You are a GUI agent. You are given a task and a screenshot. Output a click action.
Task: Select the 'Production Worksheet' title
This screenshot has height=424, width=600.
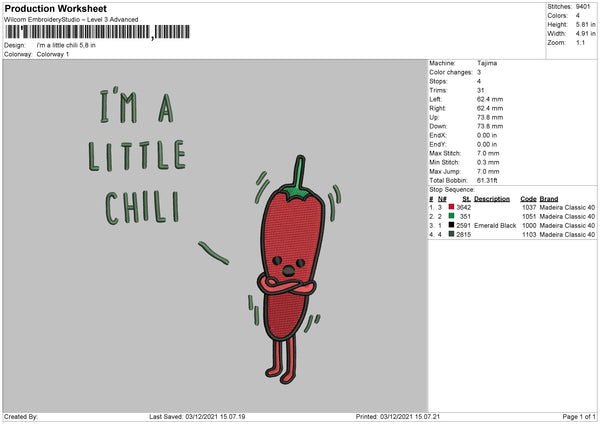56,9
